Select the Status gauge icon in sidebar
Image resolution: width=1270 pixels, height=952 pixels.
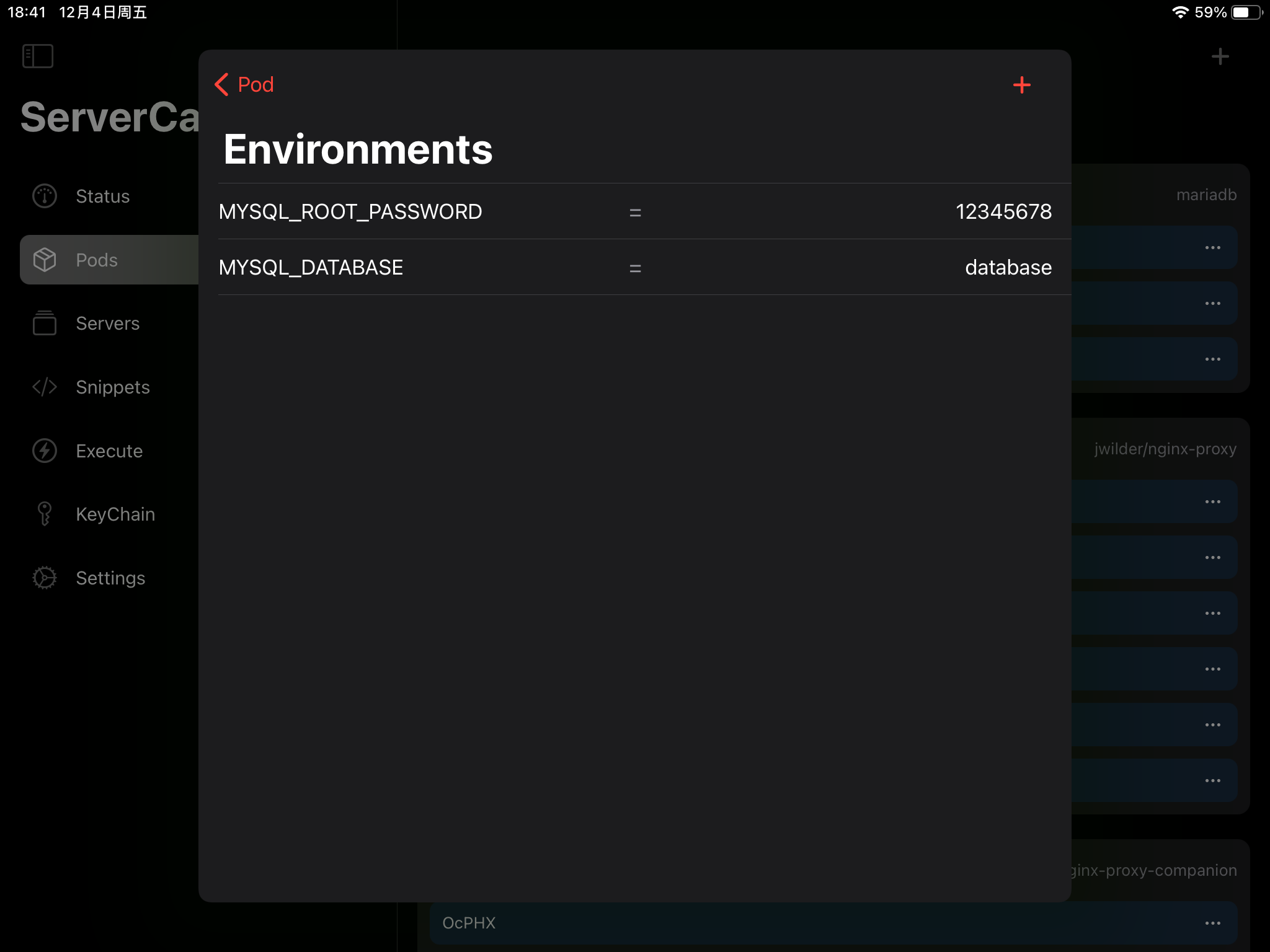(x=44, y=196)
